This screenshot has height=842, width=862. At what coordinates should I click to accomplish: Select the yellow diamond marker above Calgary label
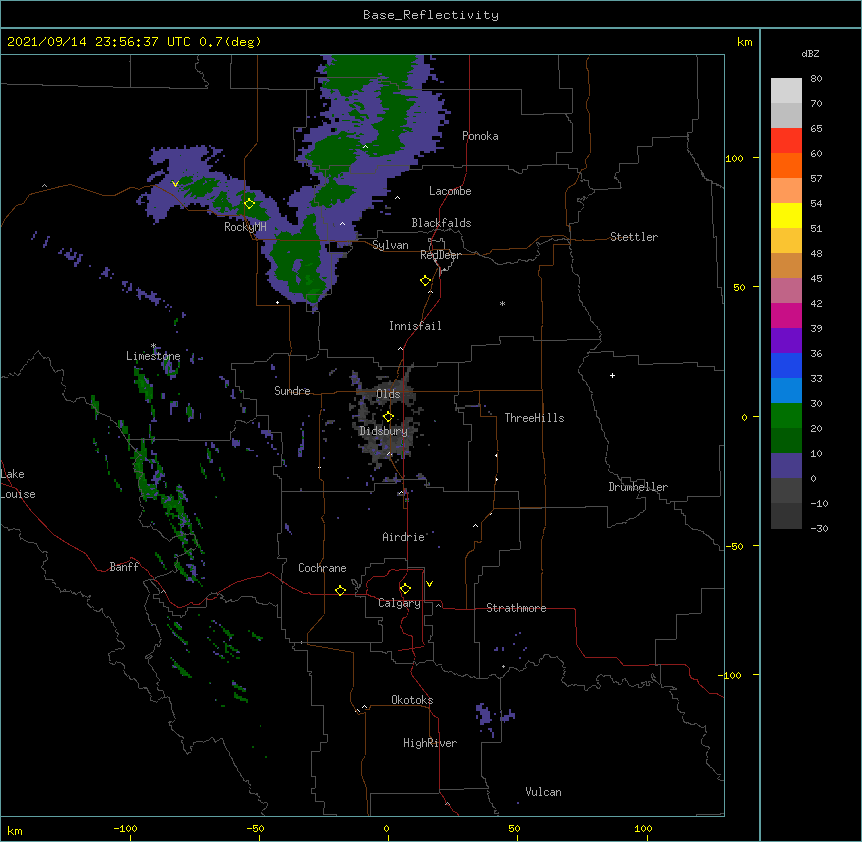[405, 589]
